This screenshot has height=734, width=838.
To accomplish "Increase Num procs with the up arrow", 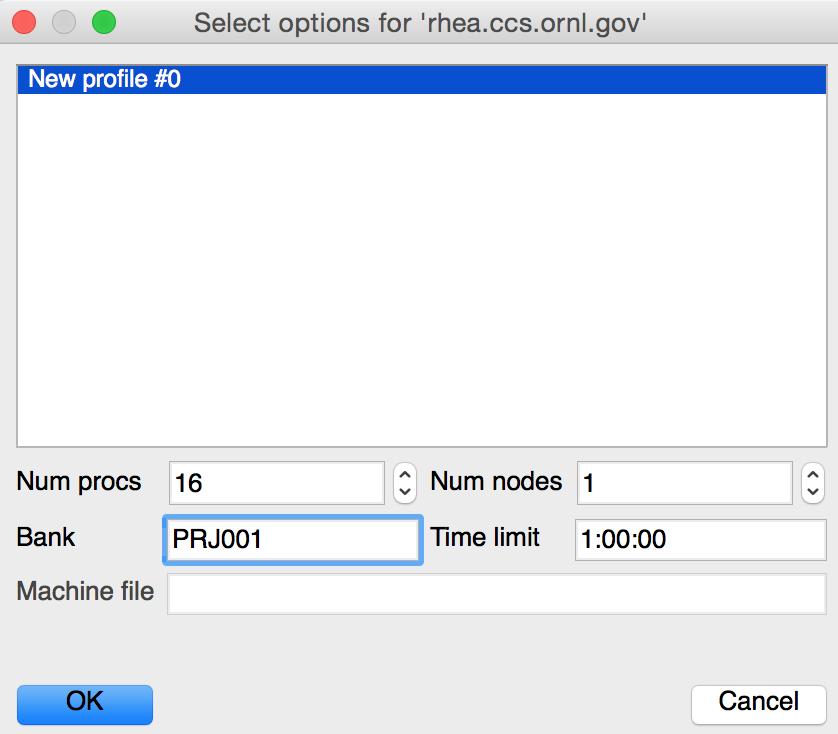I will click(404, 473).
